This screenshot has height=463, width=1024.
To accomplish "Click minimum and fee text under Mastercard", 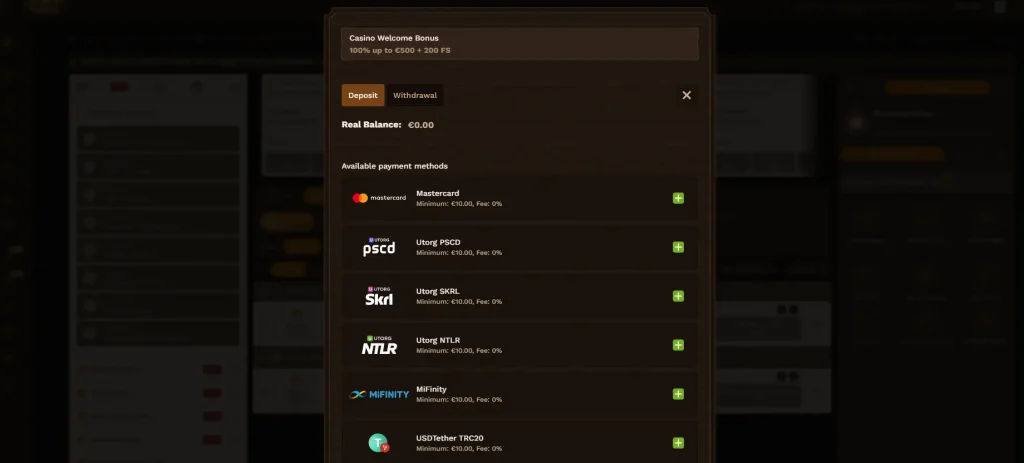I will (x=459, y=204).
